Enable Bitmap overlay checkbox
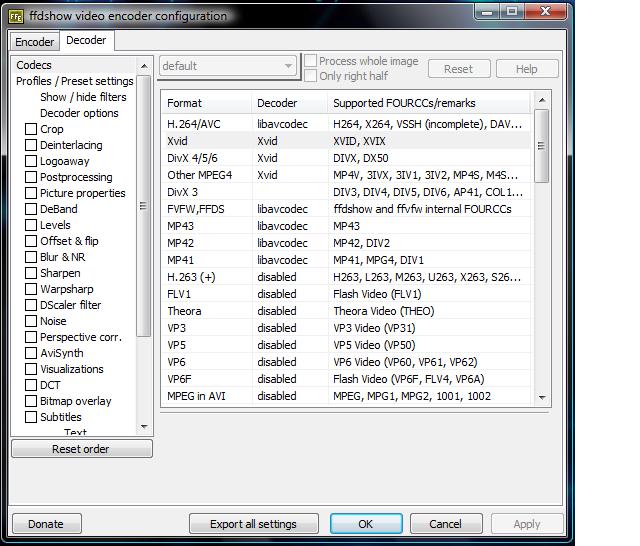The height and width of the screenshot is (546, 640). (31, 401)
